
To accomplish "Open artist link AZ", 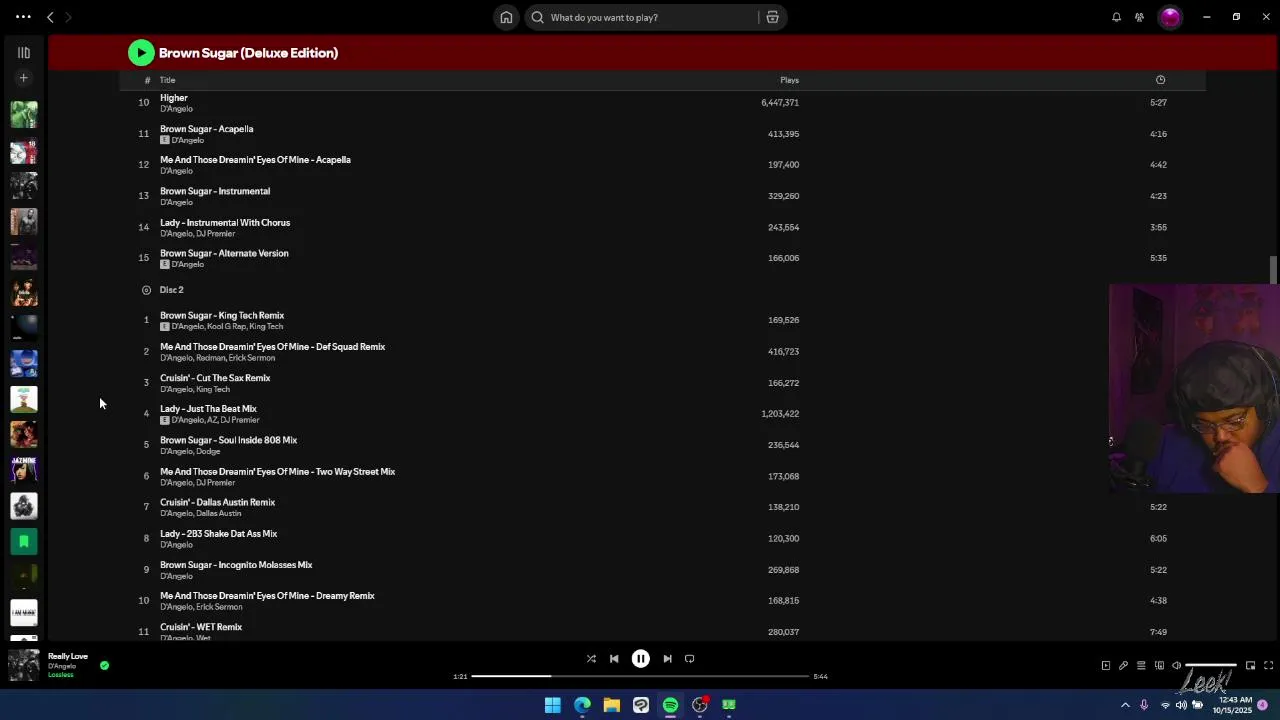I will click(212, 420).
